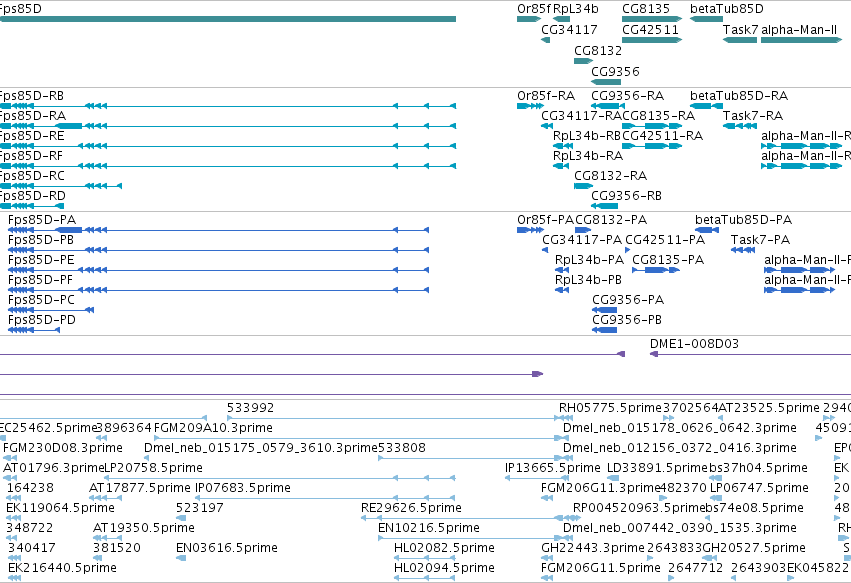Open the Or85f-PA protein
851x583 pixels.
[530, 230]
